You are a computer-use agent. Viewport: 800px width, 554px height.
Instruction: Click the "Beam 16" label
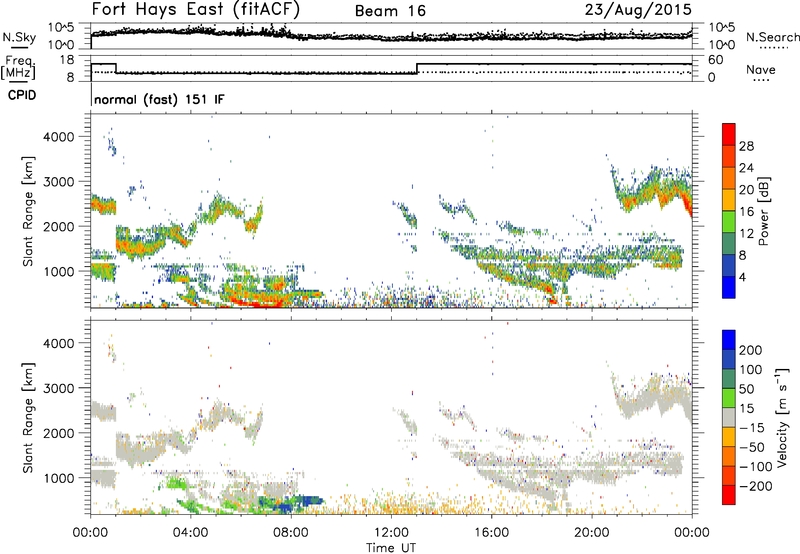click(390, 11)
